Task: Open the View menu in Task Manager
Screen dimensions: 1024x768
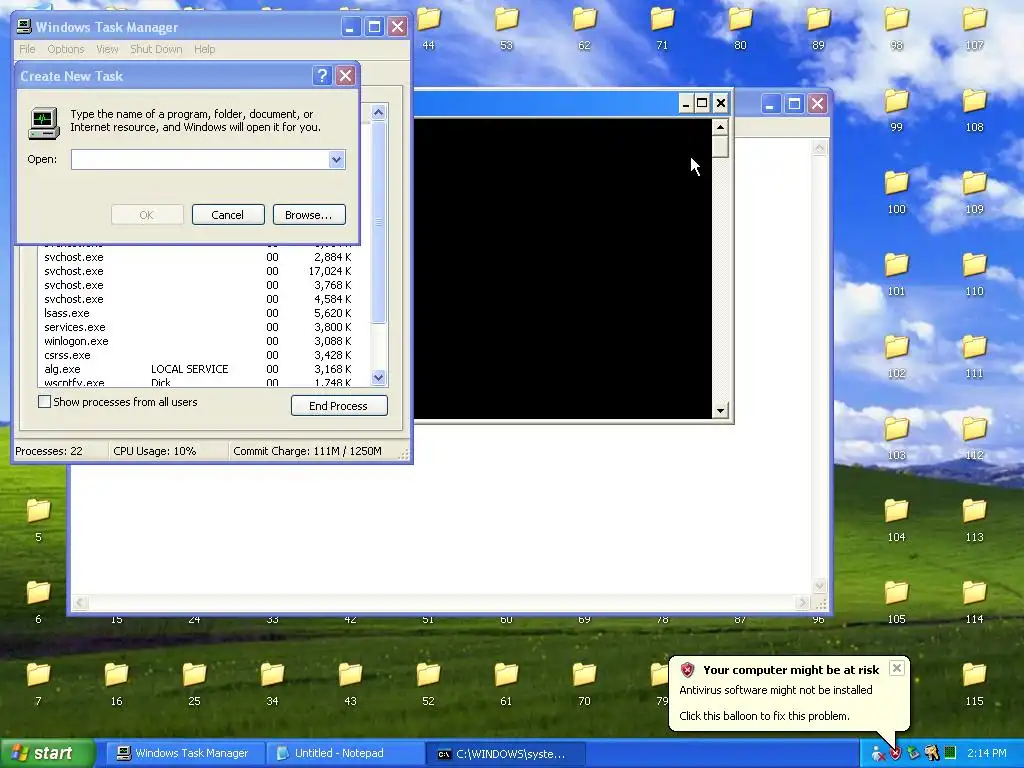Action: coord(108,49)
